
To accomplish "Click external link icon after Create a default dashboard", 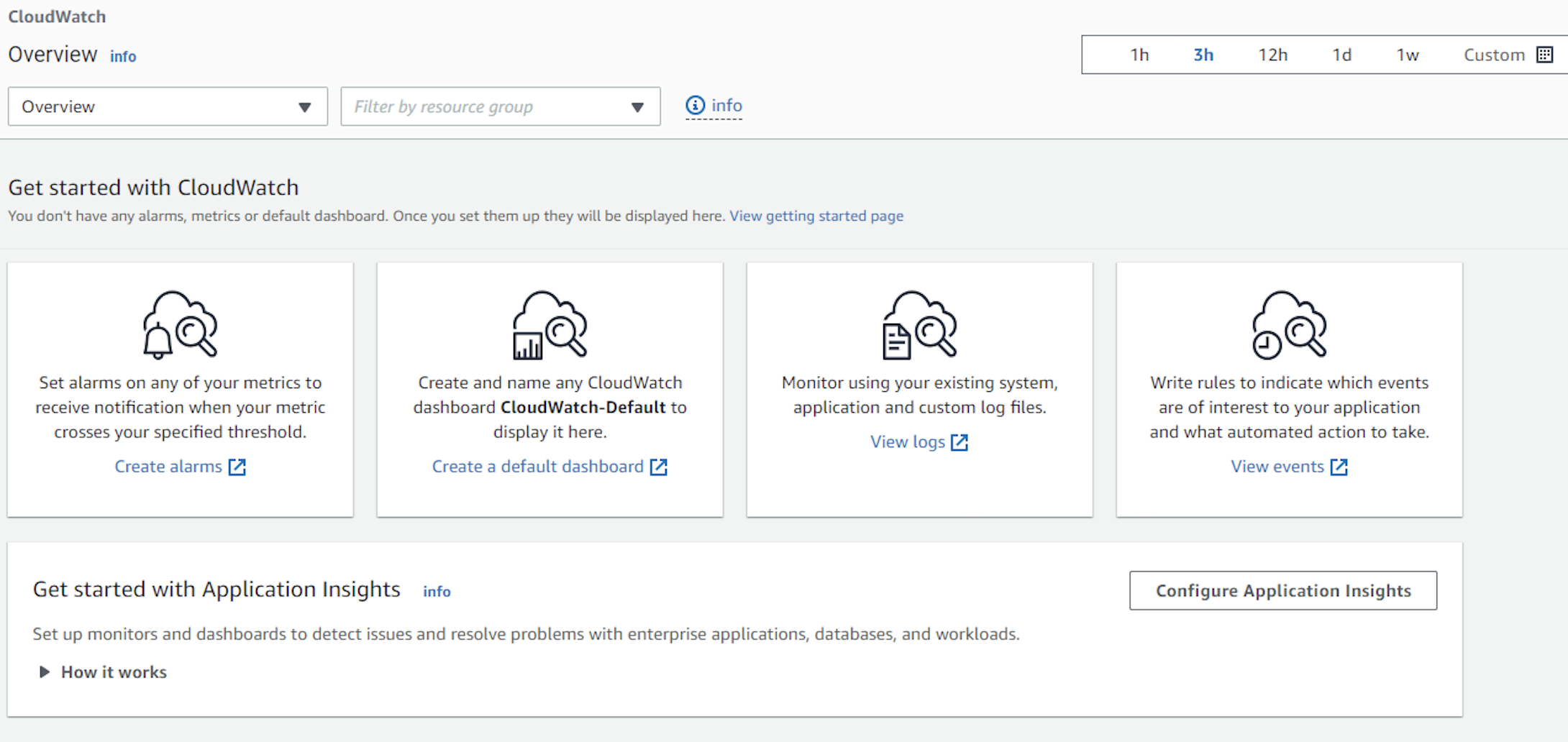I will coord(659,467).
